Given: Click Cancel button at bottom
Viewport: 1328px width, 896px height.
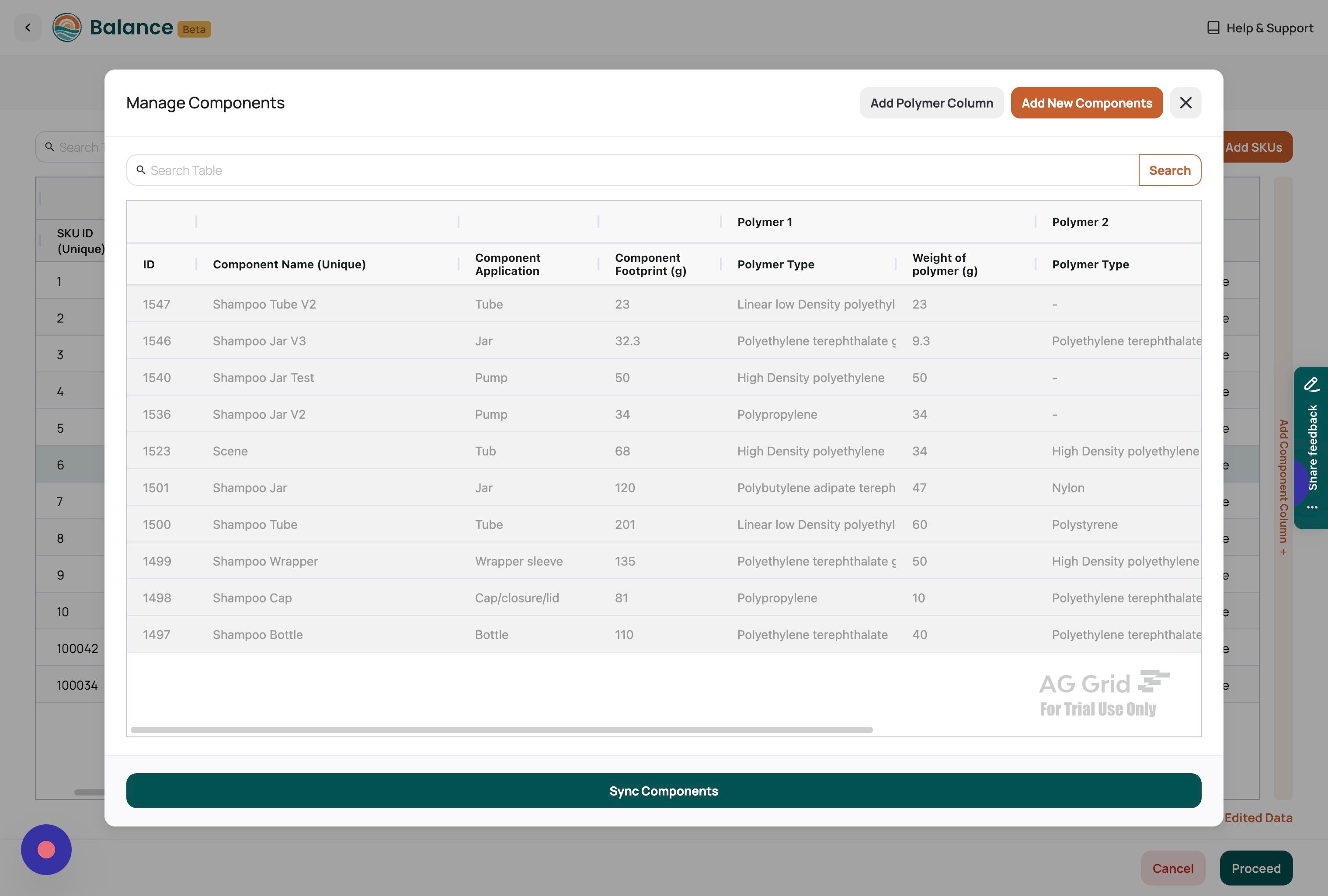Looking at the screenshot, I should 1172,868.
